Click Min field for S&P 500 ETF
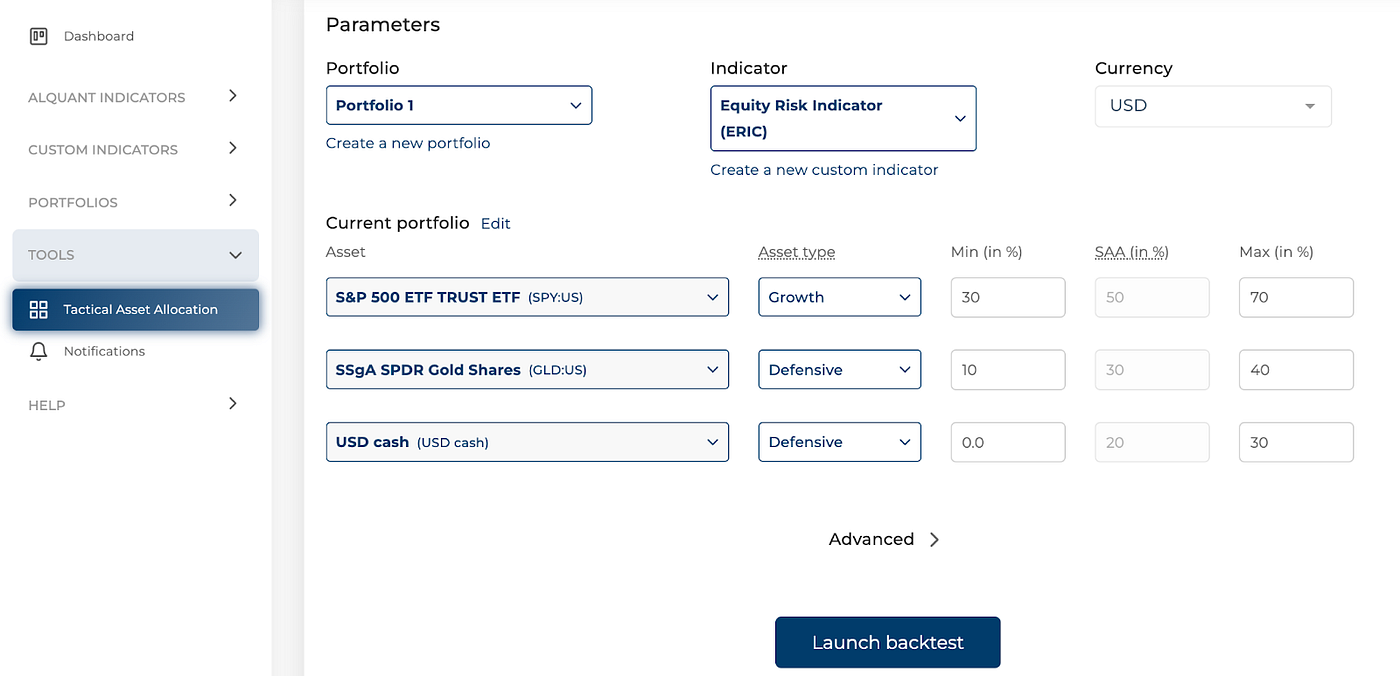Image resolution: width=1400 pixels, height=676 pixels. tap(1008, 297)
